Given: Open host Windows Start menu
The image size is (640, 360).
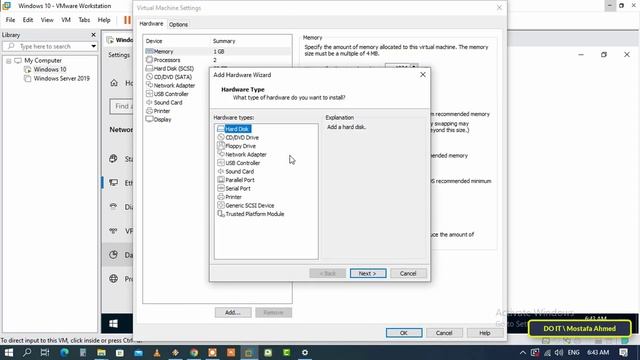Looking at the screenshot, I should [x=9, y=353].
